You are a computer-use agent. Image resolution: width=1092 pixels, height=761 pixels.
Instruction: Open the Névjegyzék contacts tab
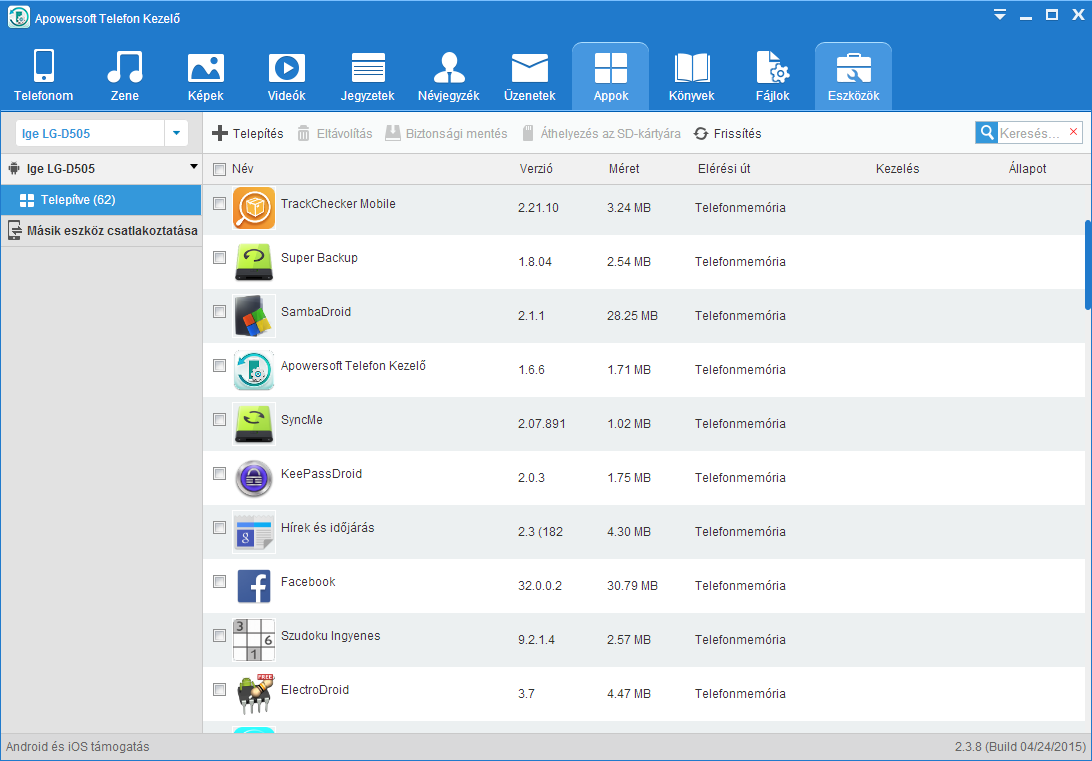pos(448,76)
